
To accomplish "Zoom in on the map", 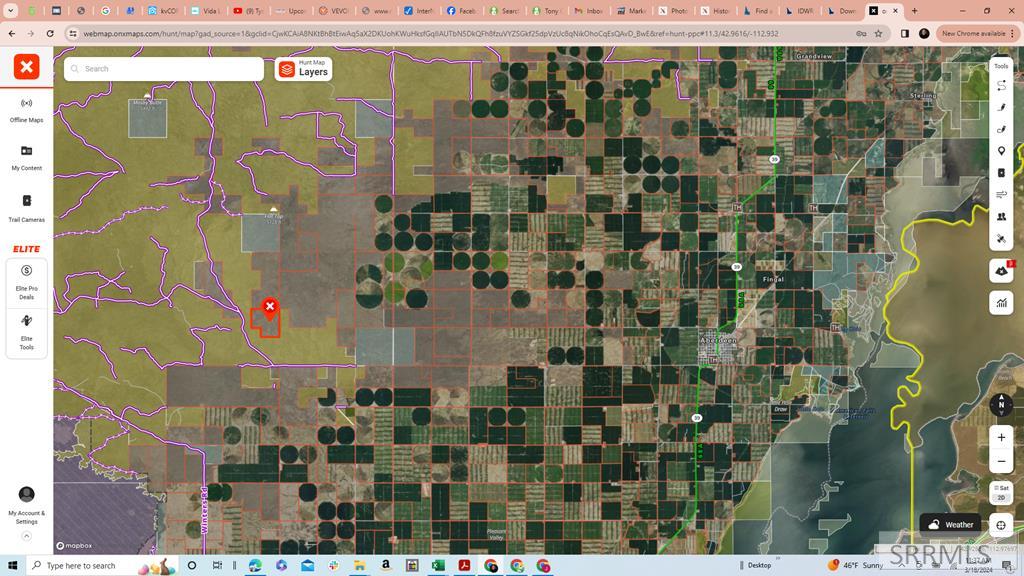I will [x=1001, y=437].
